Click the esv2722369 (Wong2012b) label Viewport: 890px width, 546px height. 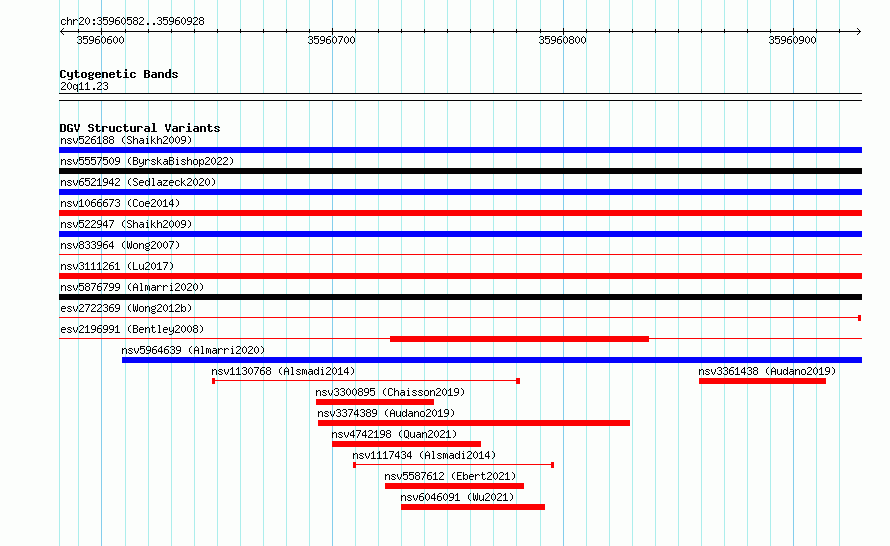coord(126,308)
